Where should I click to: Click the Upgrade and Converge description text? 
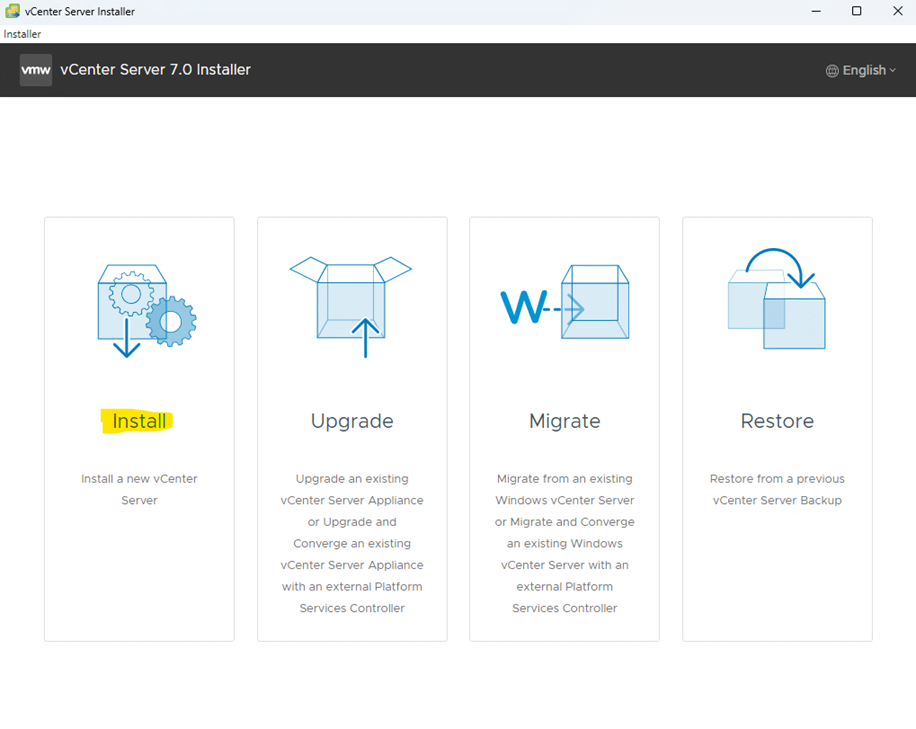pos(352,543)
